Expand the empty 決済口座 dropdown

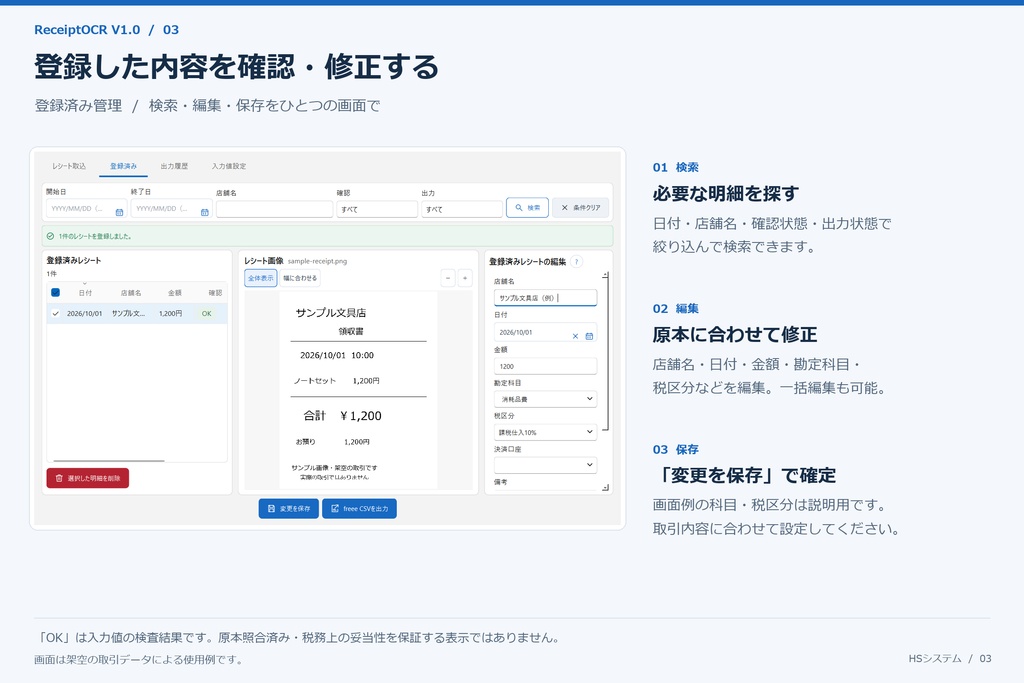click(x=545, y=465)
